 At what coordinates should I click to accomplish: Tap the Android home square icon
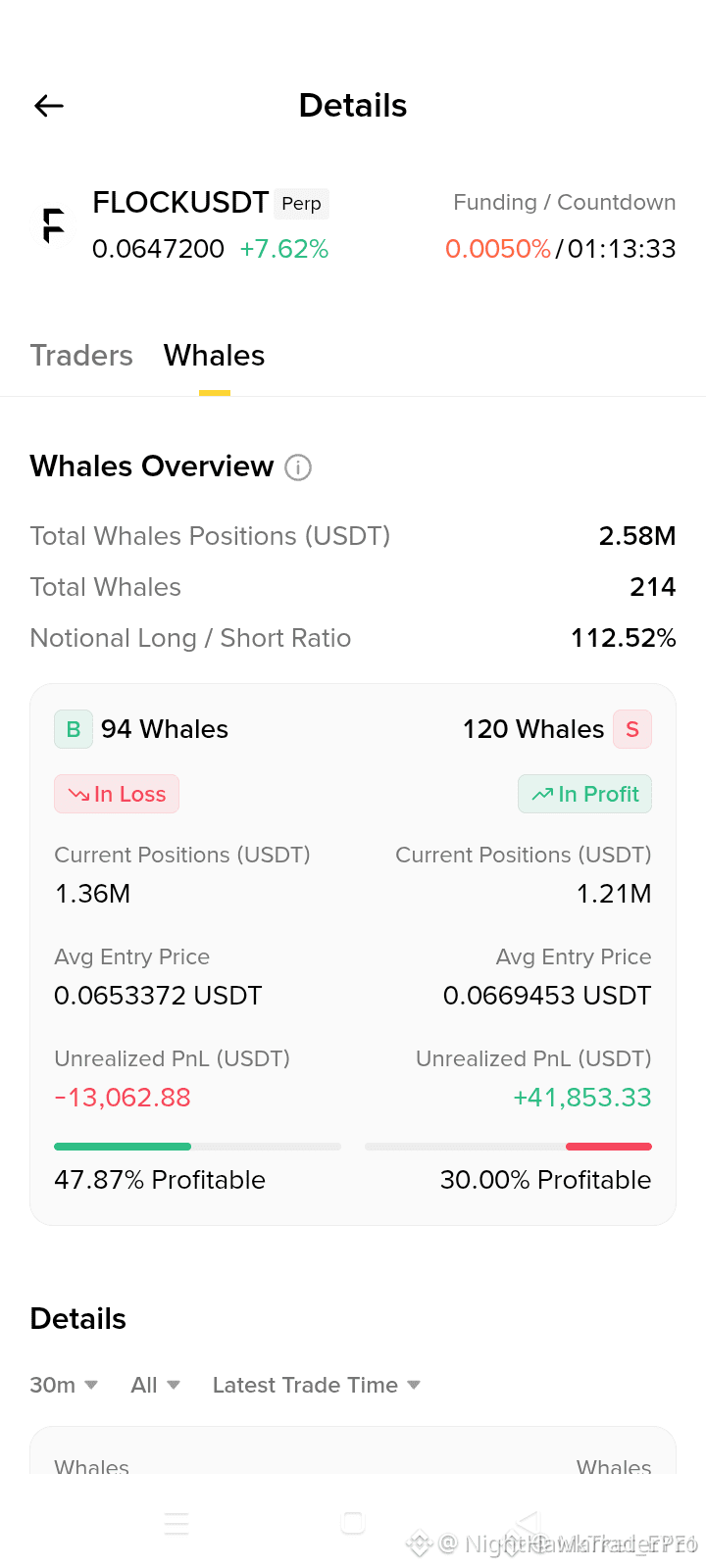coord(353,1523)
